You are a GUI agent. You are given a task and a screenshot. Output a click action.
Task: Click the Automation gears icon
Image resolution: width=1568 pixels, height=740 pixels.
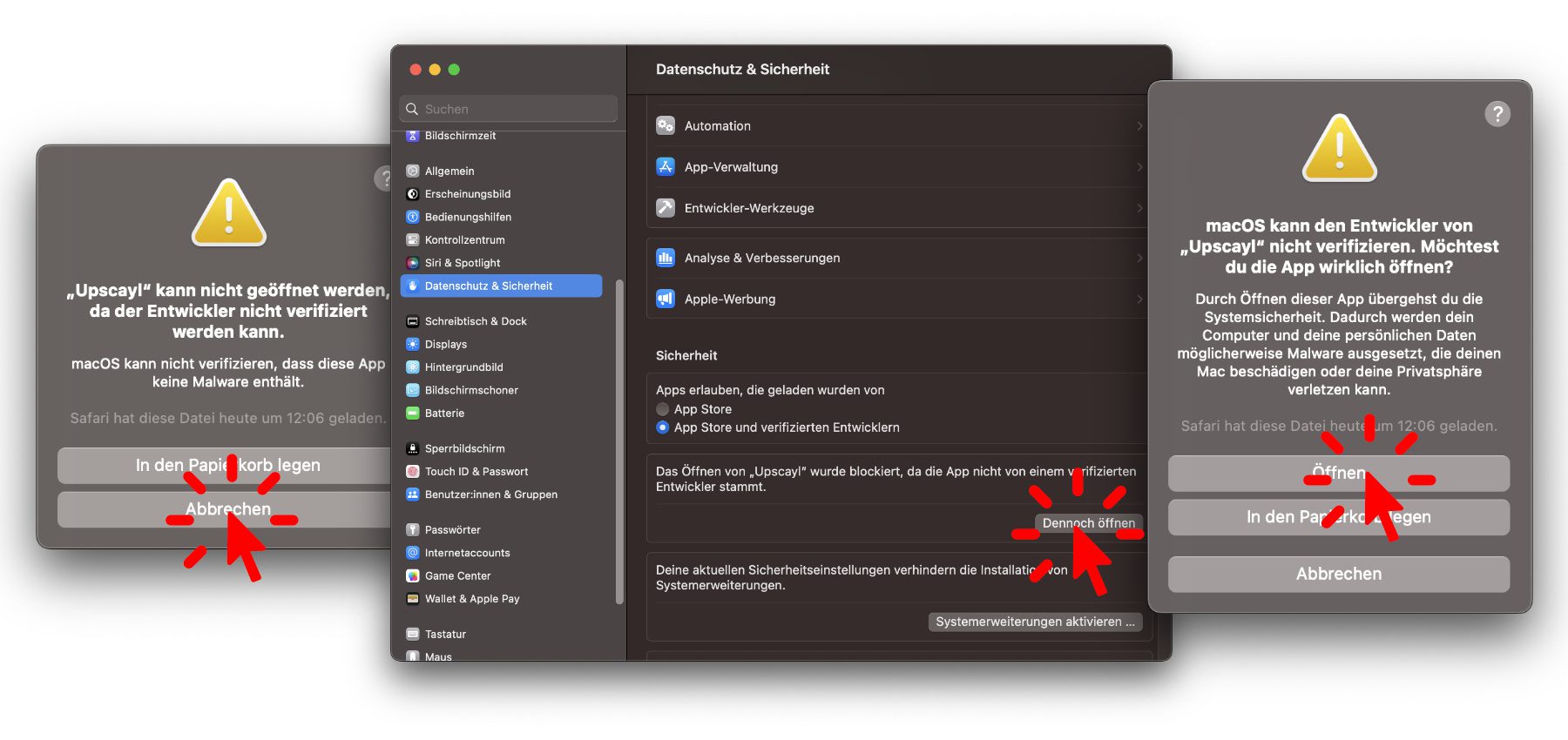(x=666, y=125)
